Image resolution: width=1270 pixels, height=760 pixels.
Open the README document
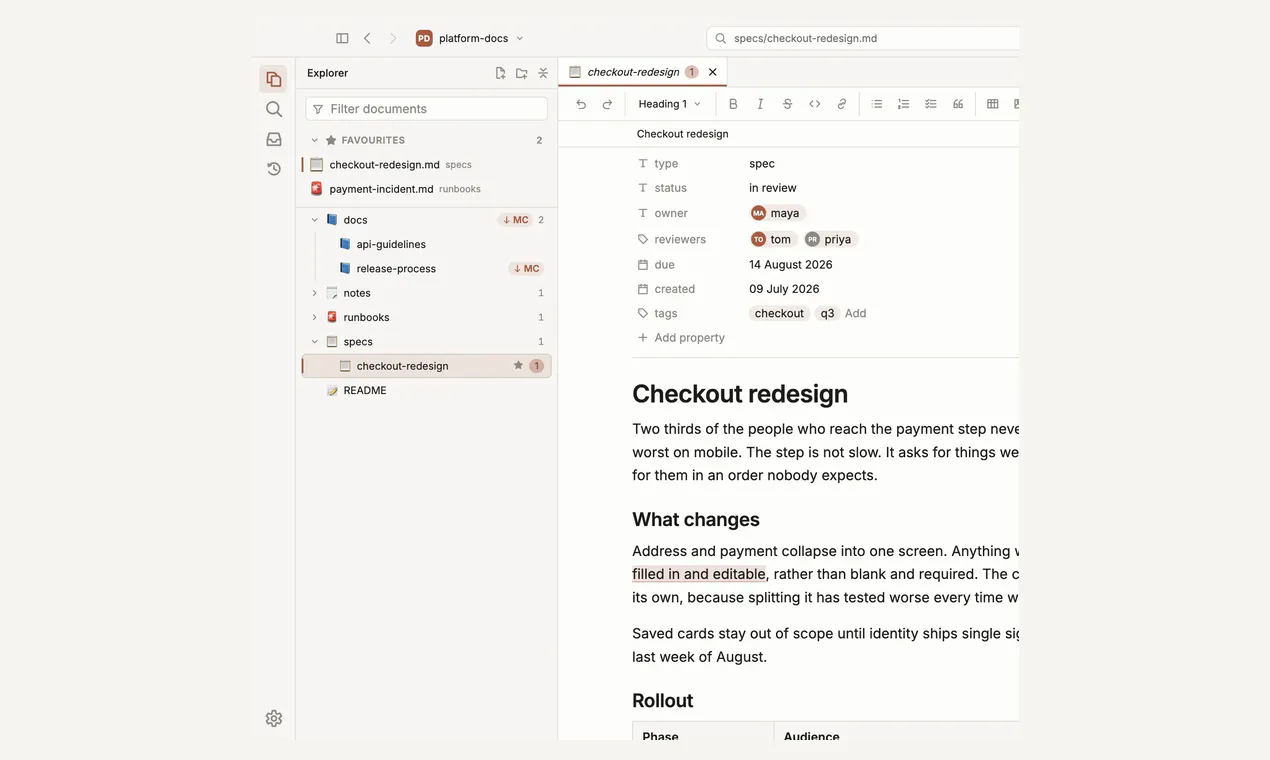[426, 390]
